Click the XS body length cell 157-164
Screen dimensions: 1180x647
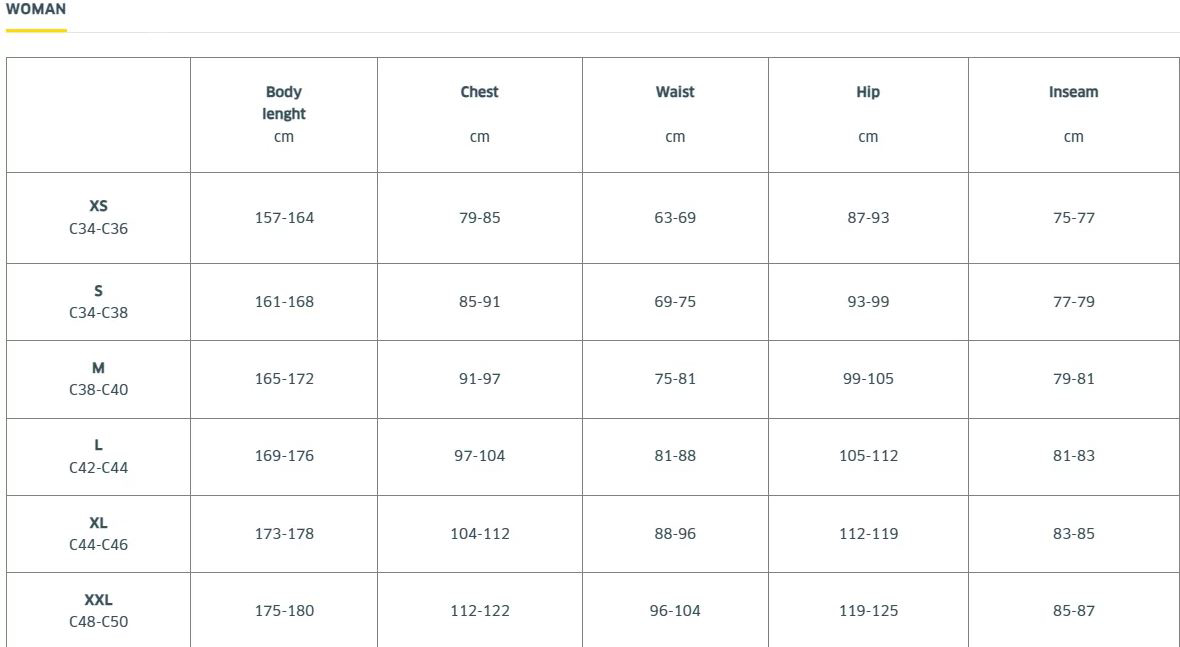pyautogui.click(x=284, y=217)
